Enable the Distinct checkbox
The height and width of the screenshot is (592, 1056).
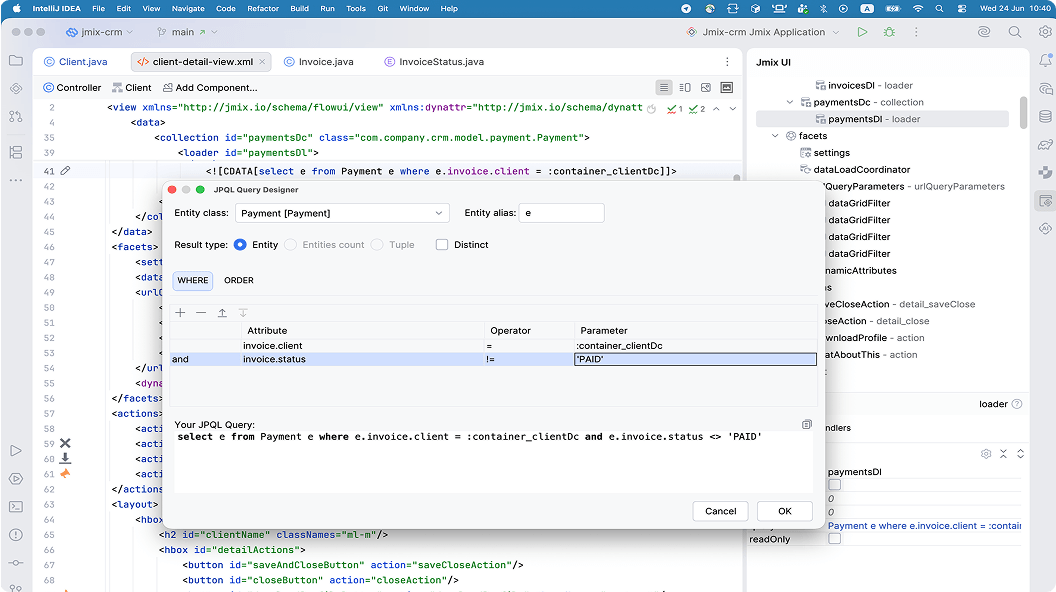point(442,244)
